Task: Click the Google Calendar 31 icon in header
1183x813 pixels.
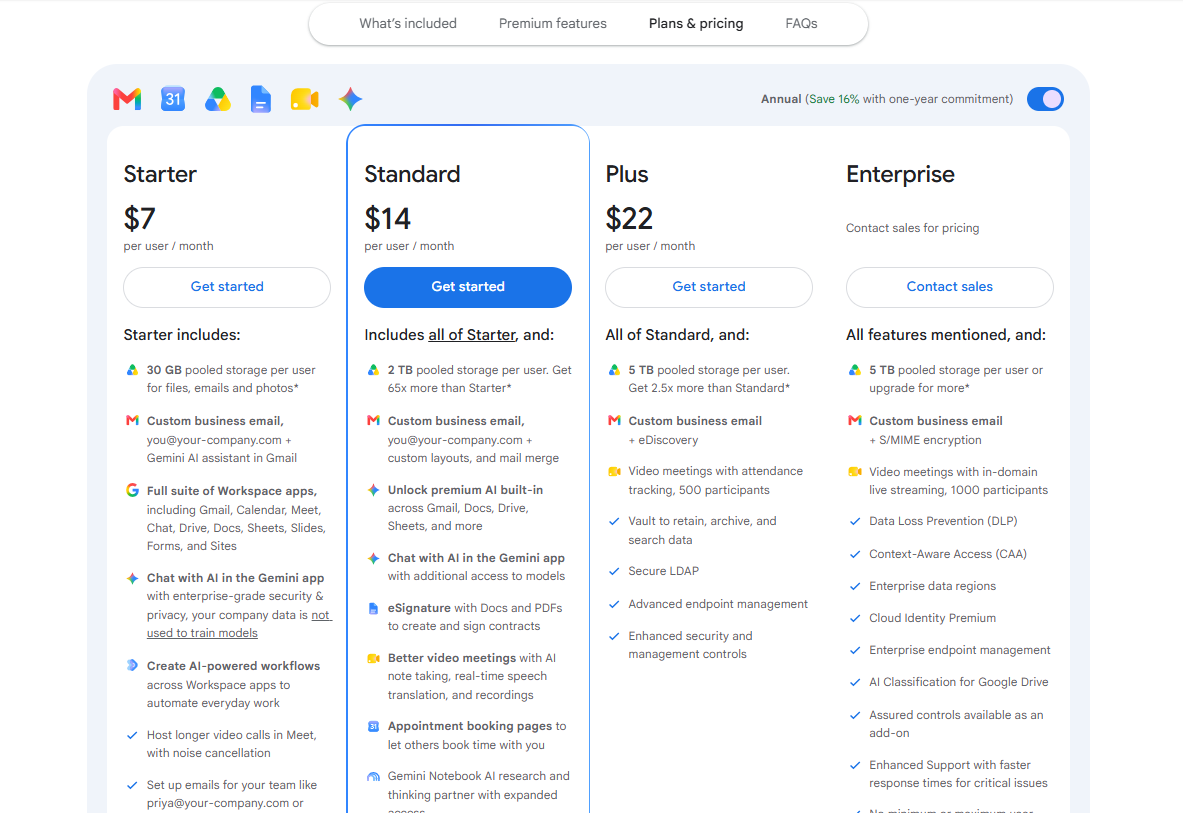Action: click(x=173, y=99)
